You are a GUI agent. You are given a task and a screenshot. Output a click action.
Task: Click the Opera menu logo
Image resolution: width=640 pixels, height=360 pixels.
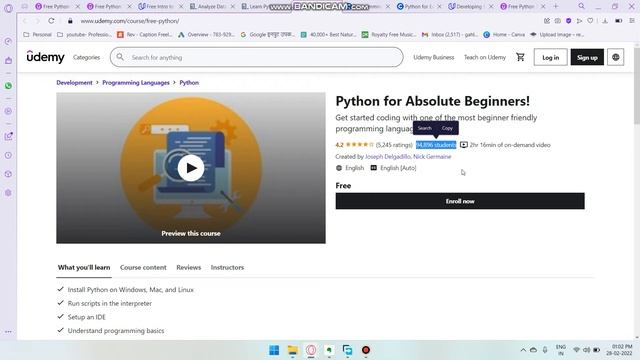pos(8,7)
